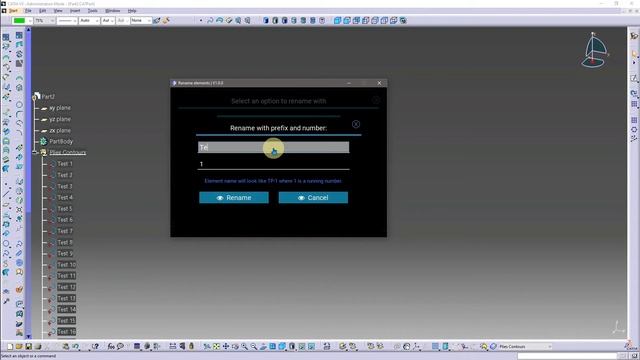The image size is (640, 360).
Task: Open the Window menu
Action: [113, 11]
